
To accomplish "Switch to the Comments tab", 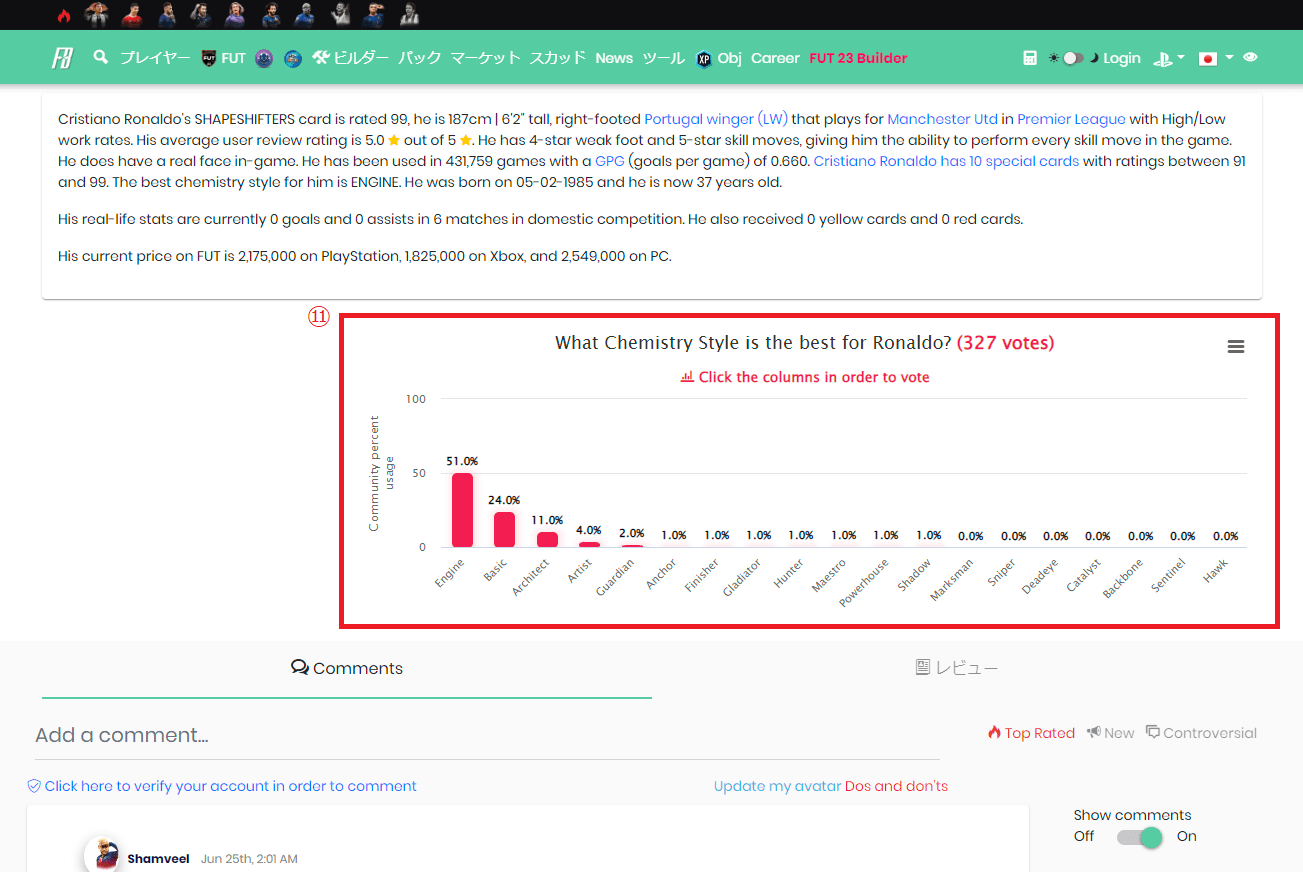I will 347,668.
